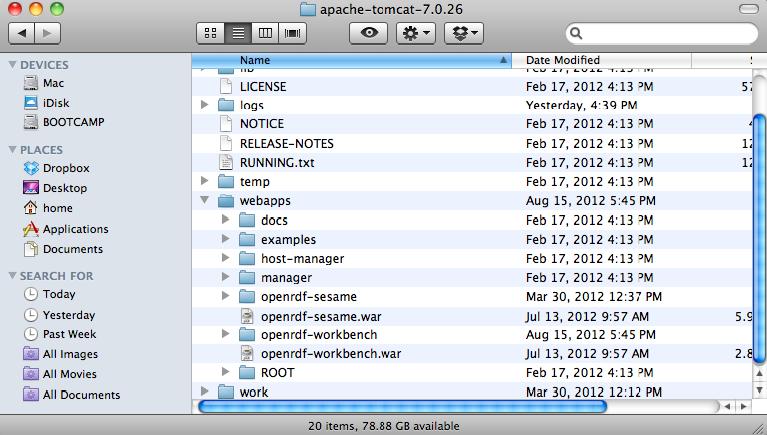The height and width of the screenshot is (435, 767).
Task: Expand the examples folder
Action: tap(226, 239)
